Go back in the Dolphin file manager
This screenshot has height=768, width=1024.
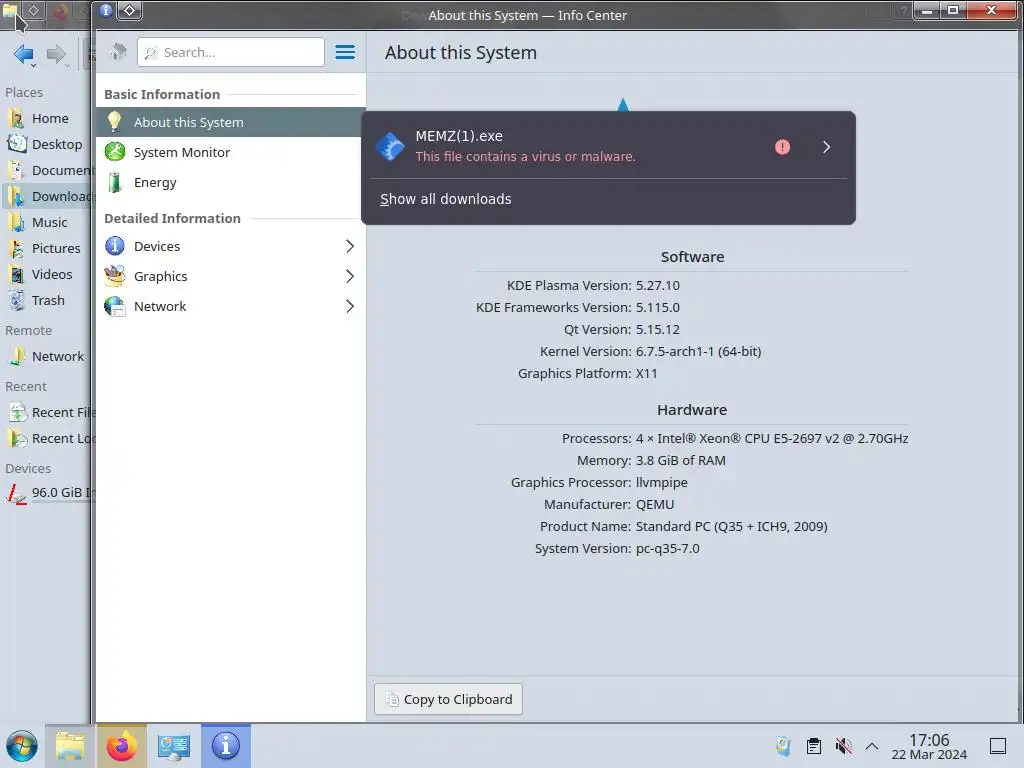coord(24,54)
